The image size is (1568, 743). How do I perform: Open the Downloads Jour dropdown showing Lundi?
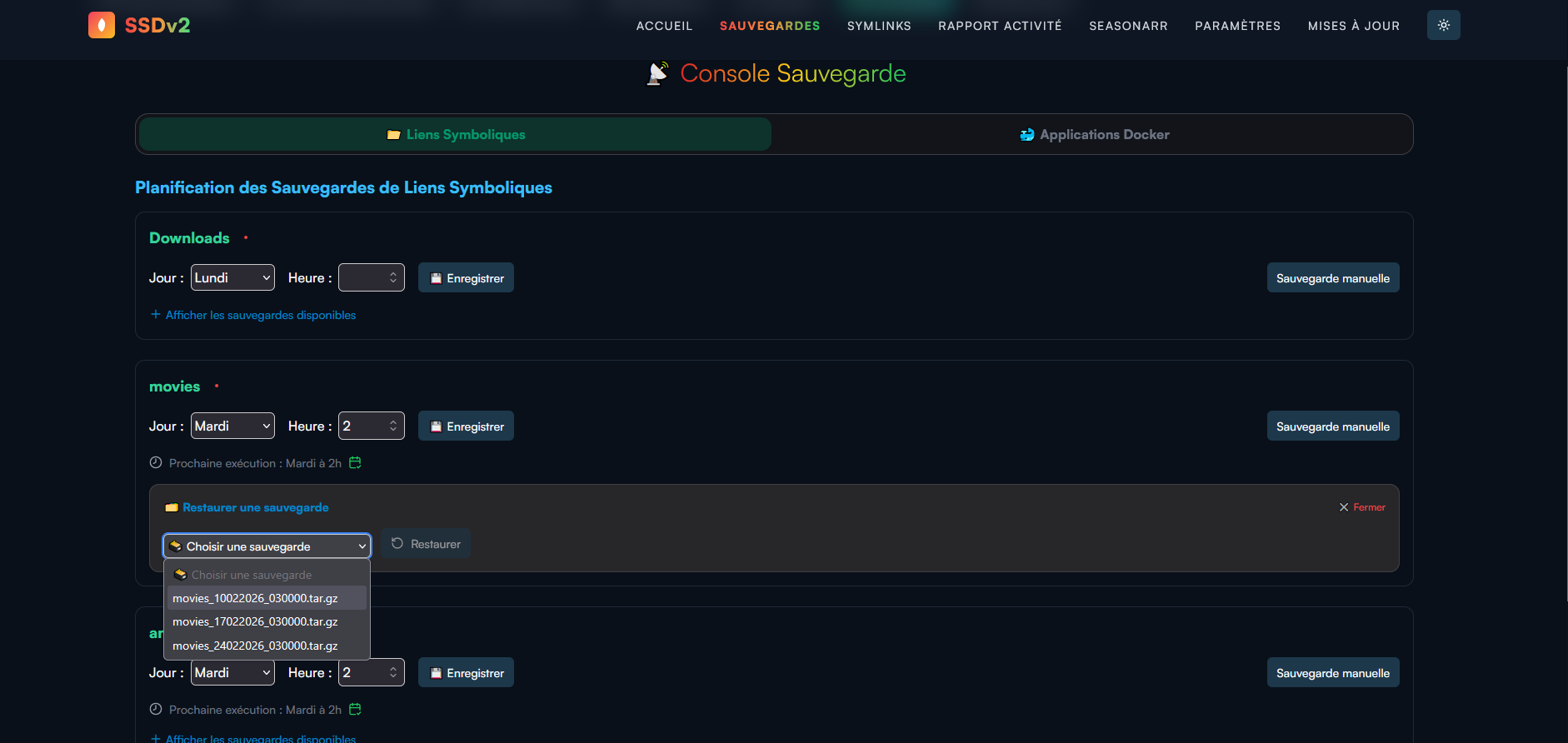(x=232, y=278)
